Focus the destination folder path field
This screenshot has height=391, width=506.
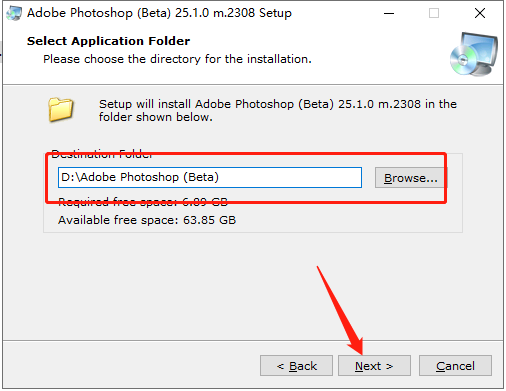[210, 177]
